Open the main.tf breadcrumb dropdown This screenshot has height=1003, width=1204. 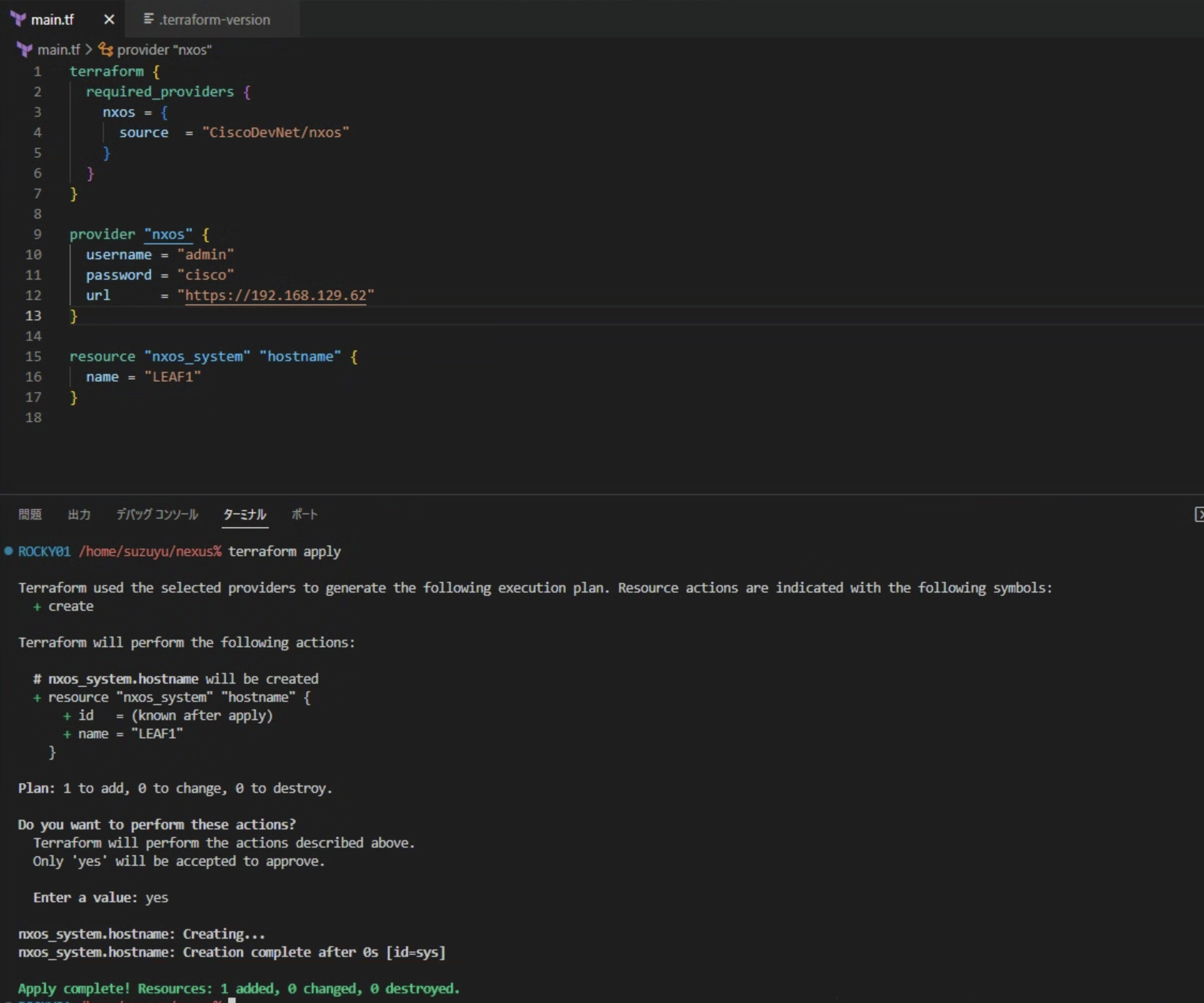click(58, 50)
